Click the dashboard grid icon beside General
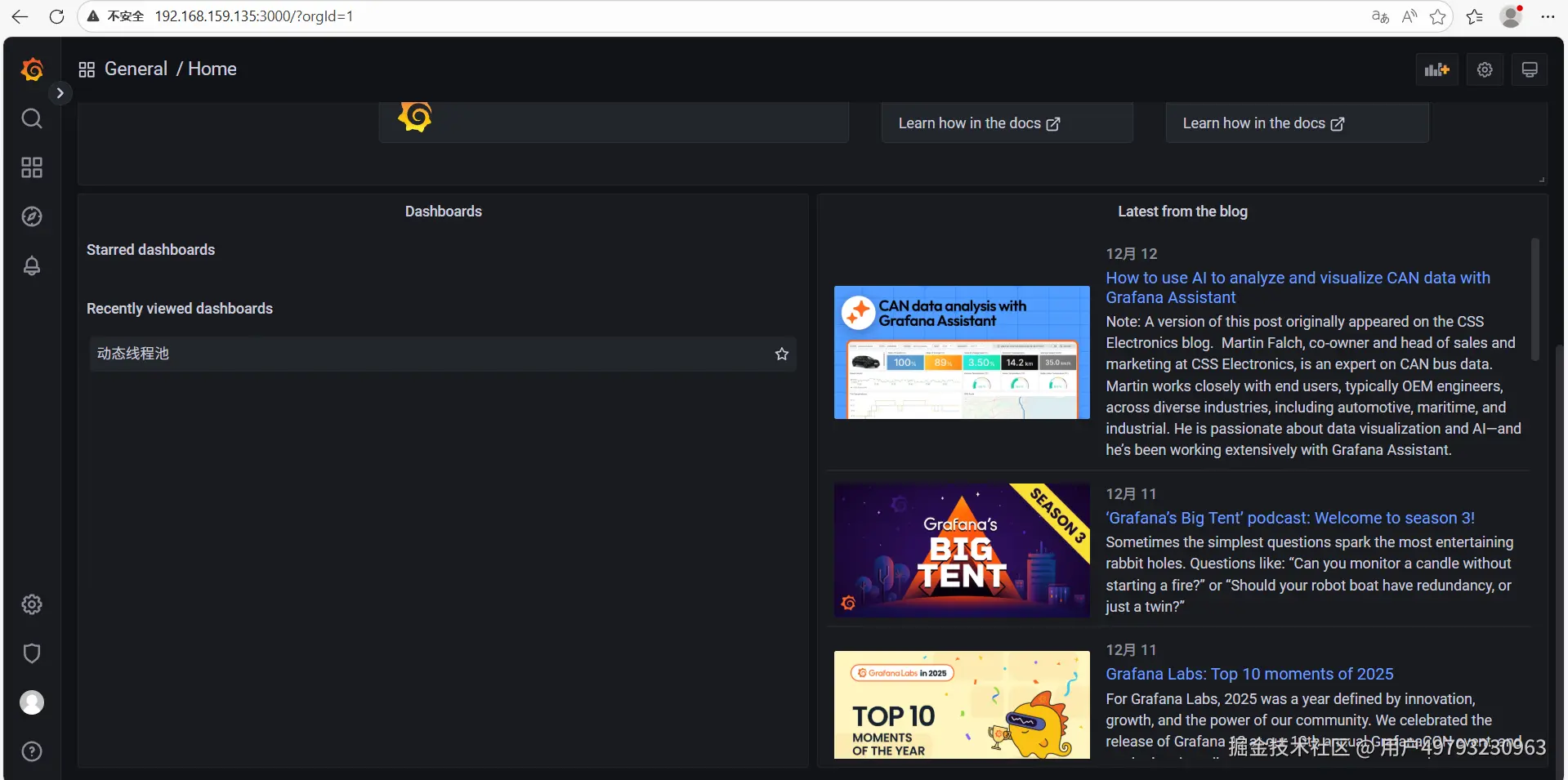 87,69
